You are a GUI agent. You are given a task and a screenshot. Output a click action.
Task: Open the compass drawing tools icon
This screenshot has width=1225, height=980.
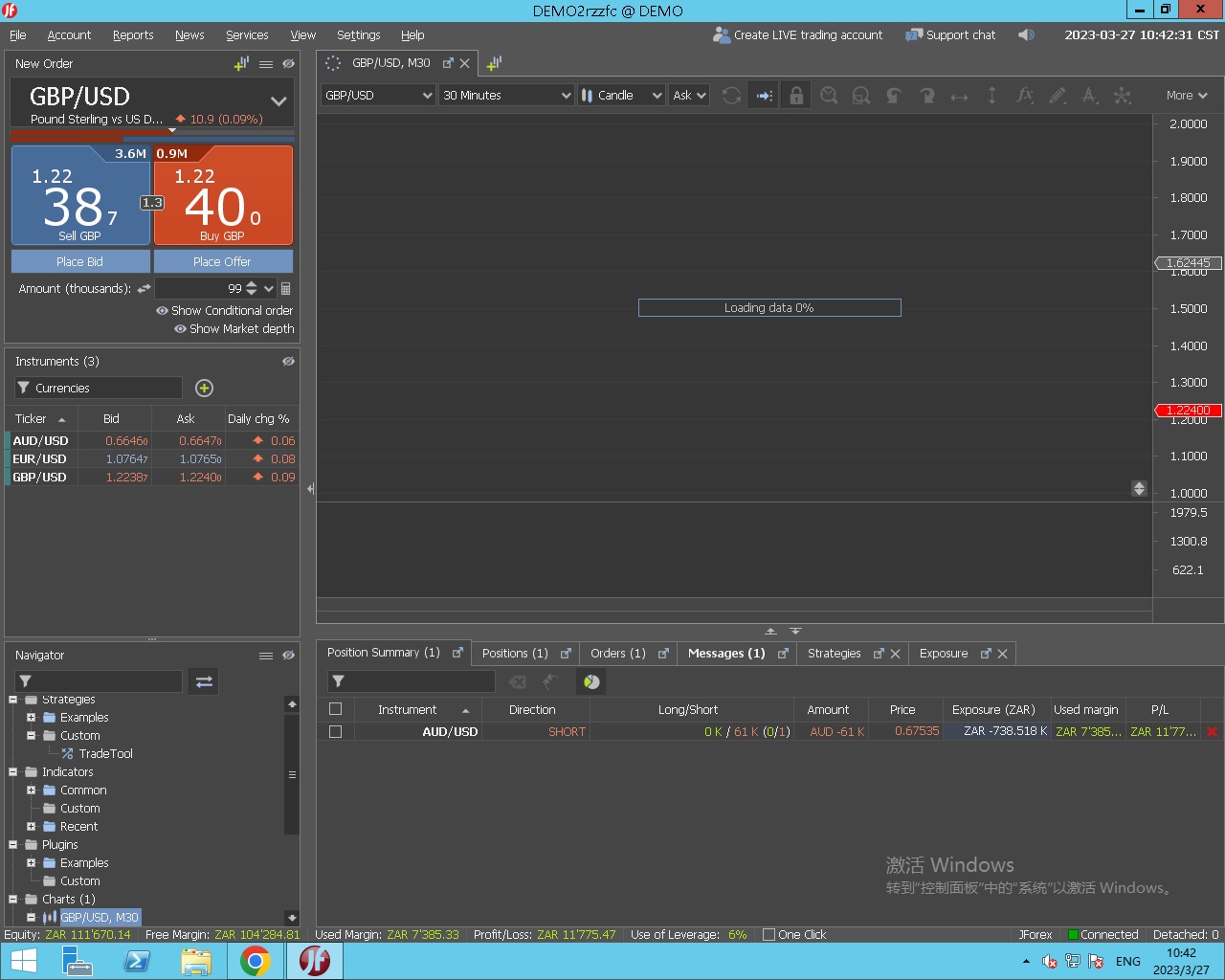(1090, 96)
